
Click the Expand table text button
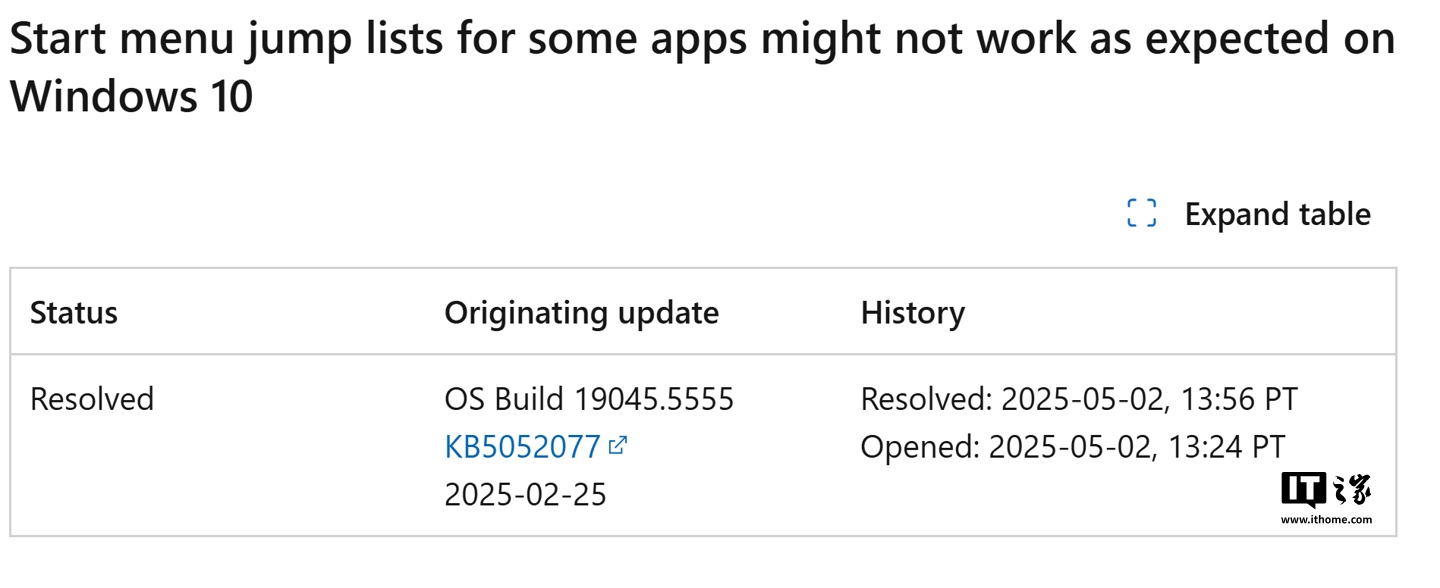[1277, 214]
